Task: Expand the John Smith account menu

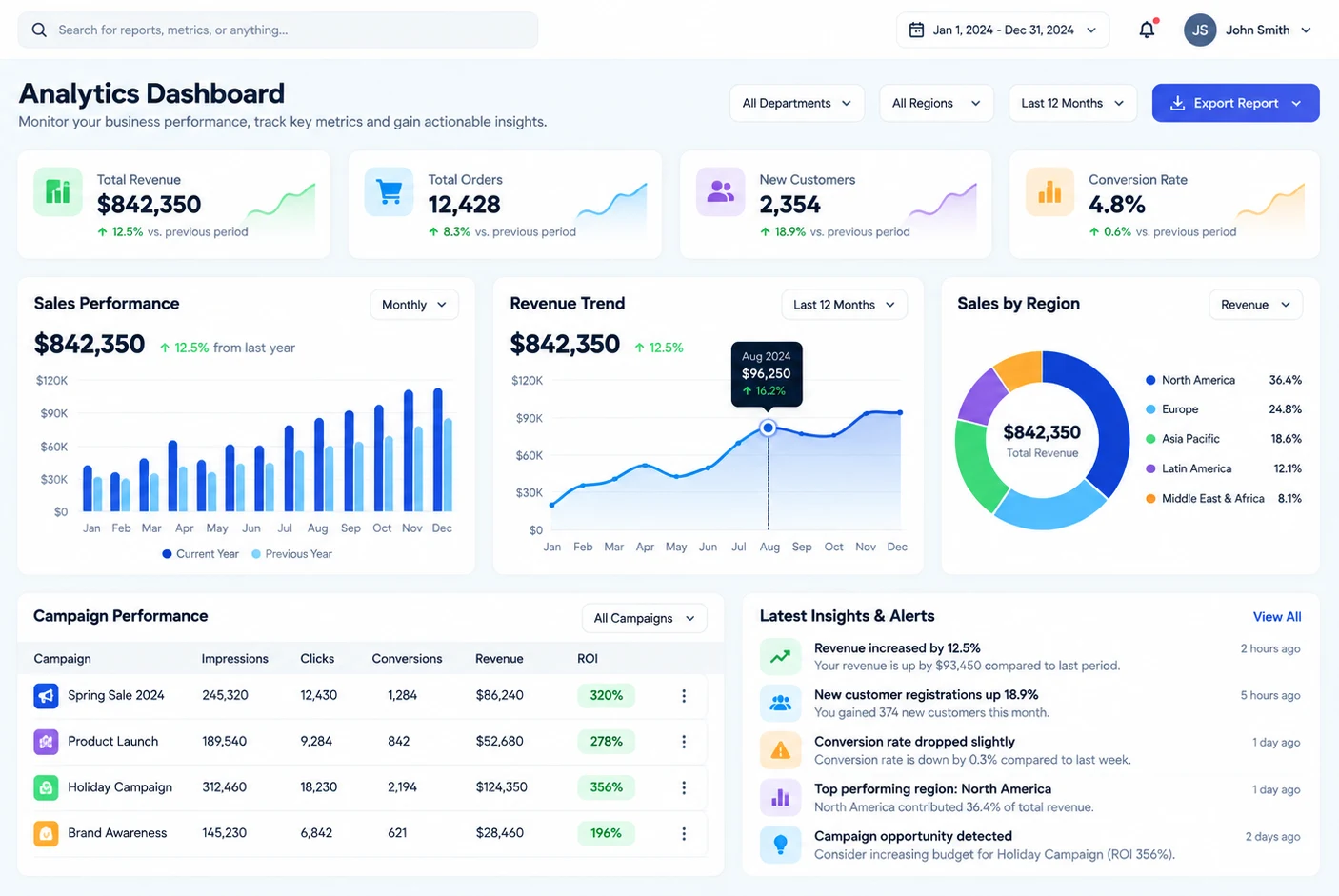Action: tap(1306, 30)
